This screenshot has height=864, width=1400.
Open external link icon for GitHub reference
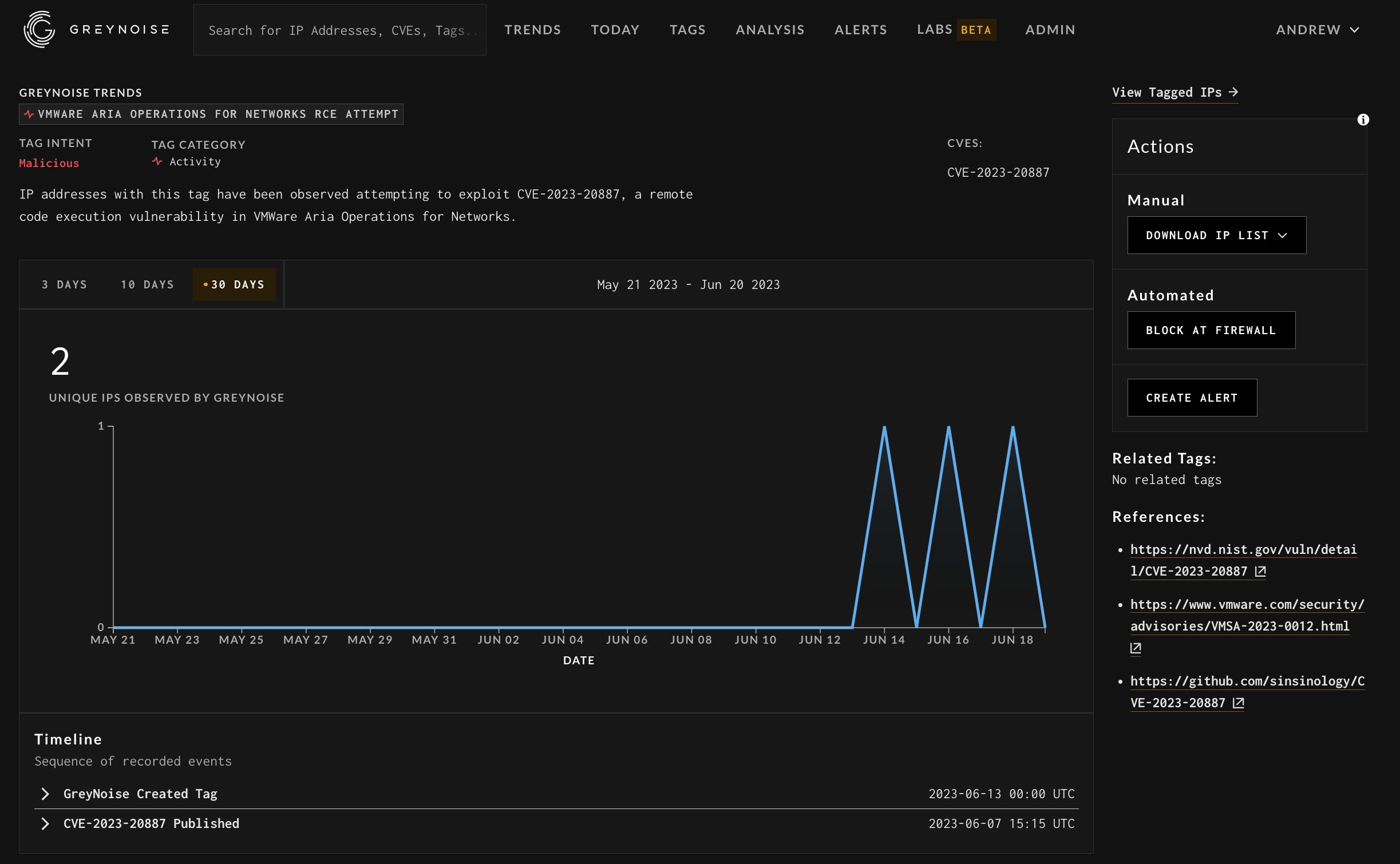click(x=1238, y=703)
